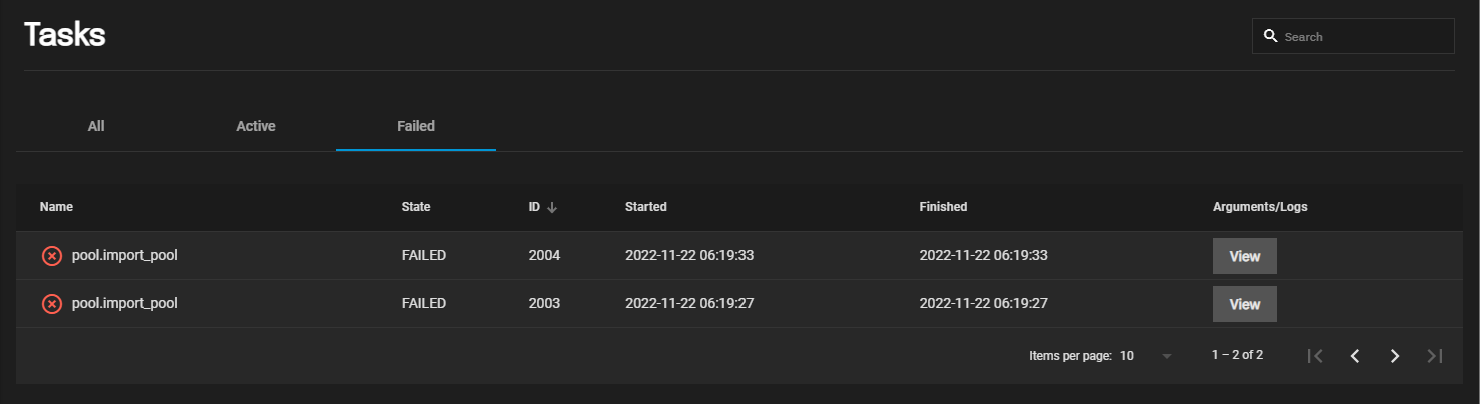
Task: Go to the first page
Action: 1316,356
